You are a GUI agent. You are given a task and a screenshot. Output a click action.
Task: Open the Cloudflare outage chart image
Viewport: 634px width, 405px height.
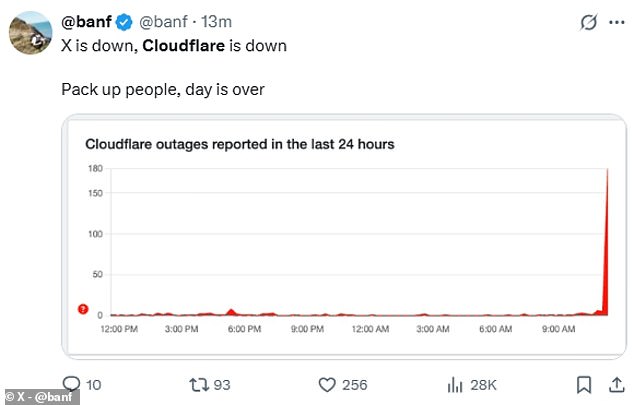coord(342,235)
